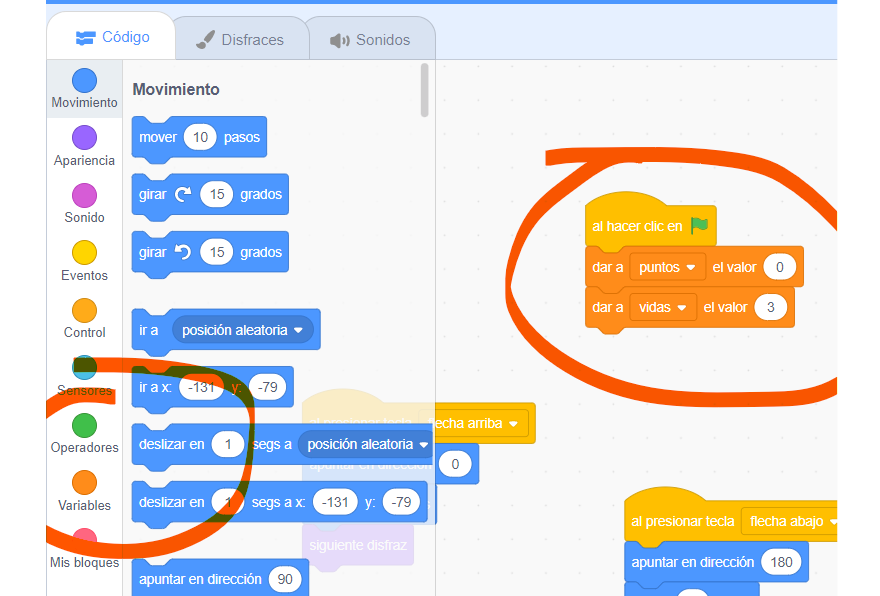880x596 pixels.
Task: Click x value -131 in deslizar segs block
Action: 335,502
